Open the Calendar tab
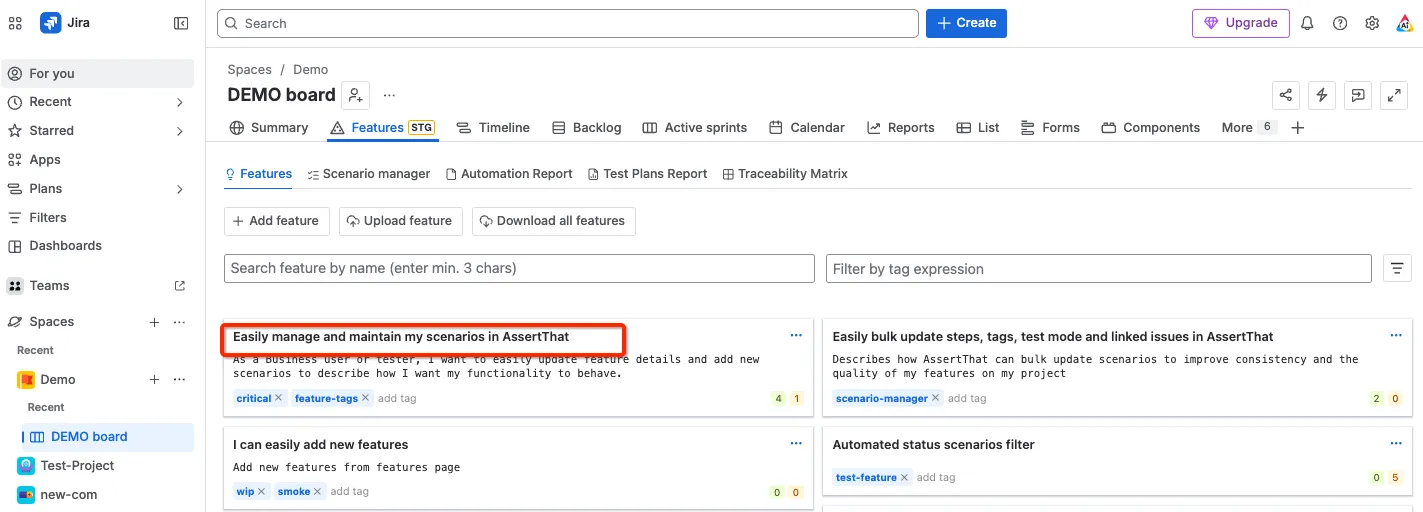The height and width of the screenshot is (512, 1423). pyautogui.click(x=807, y=128)
